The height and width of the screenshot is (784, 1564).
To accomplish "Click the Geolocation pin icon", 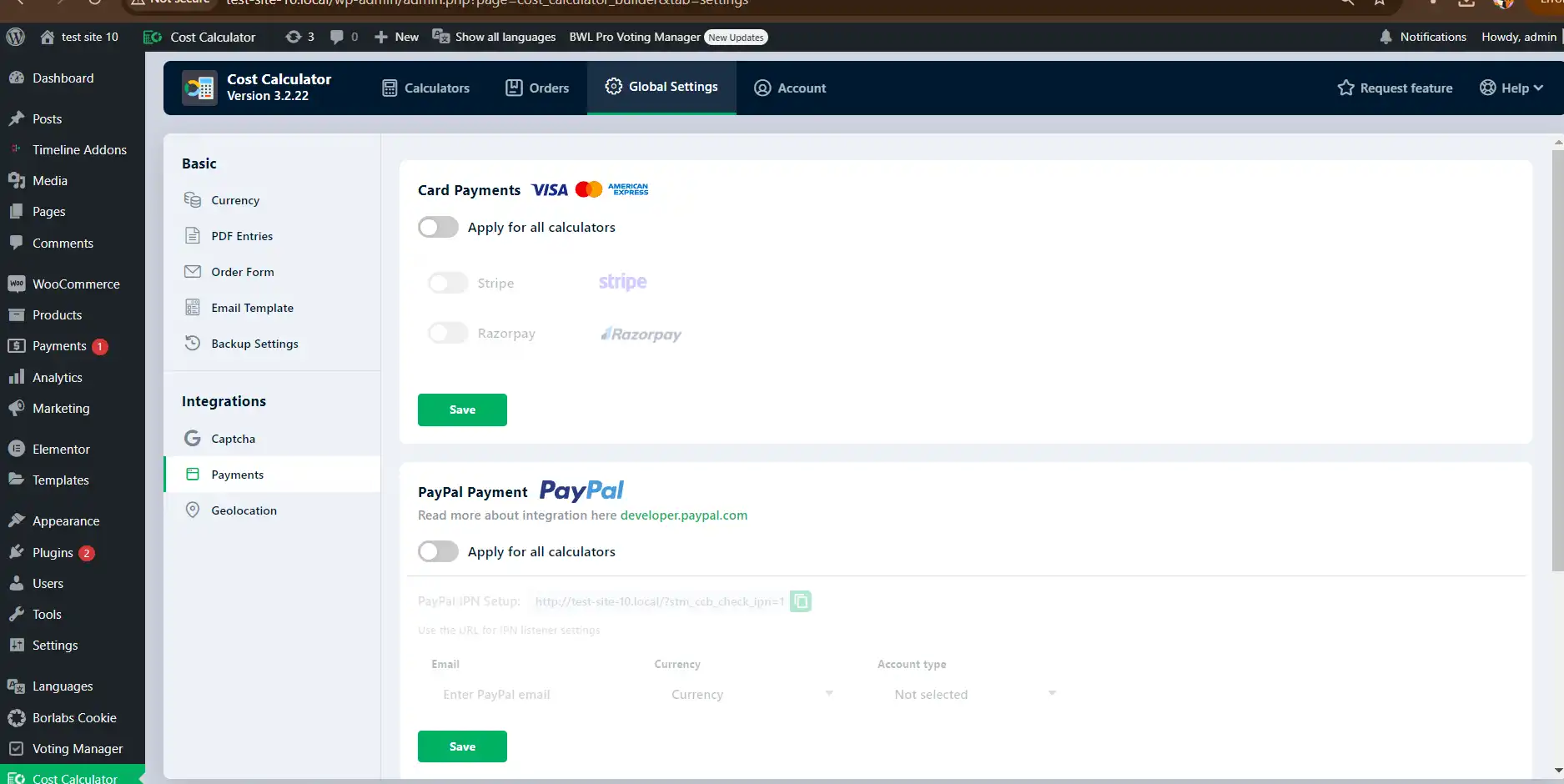I will tap(193, 510).
